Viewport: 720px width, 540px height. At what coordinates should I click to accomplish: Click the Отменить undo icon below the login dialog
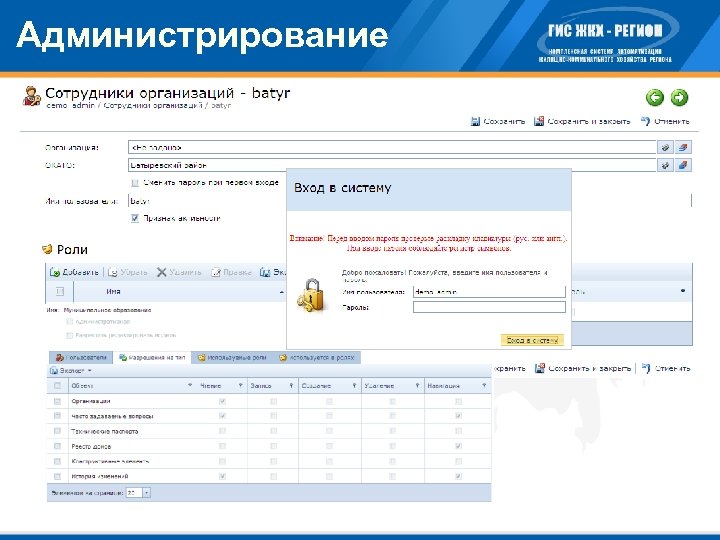pos(646,368)
